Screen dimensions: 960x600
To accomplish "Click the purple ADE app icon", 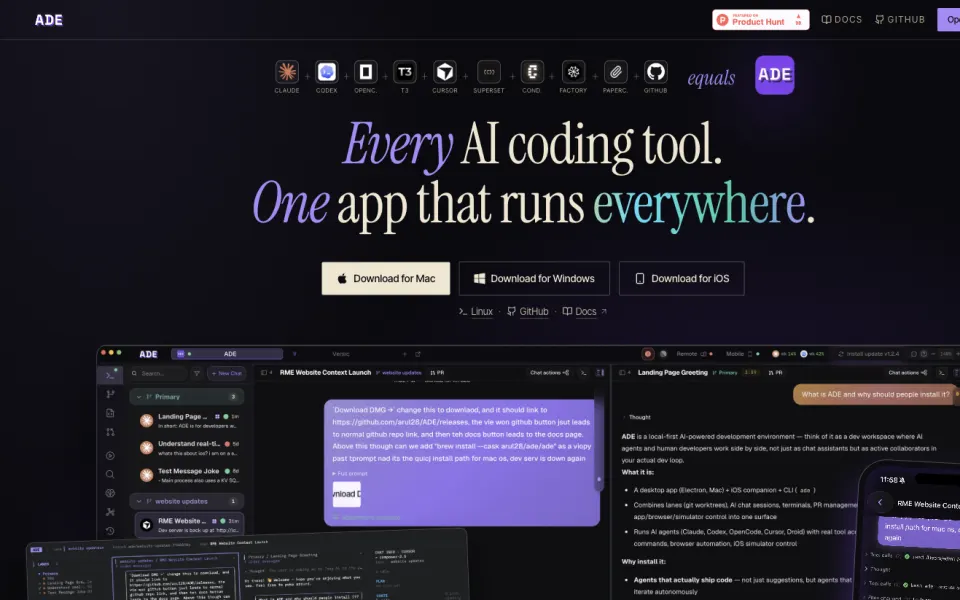I will click(x=774, y=75).
